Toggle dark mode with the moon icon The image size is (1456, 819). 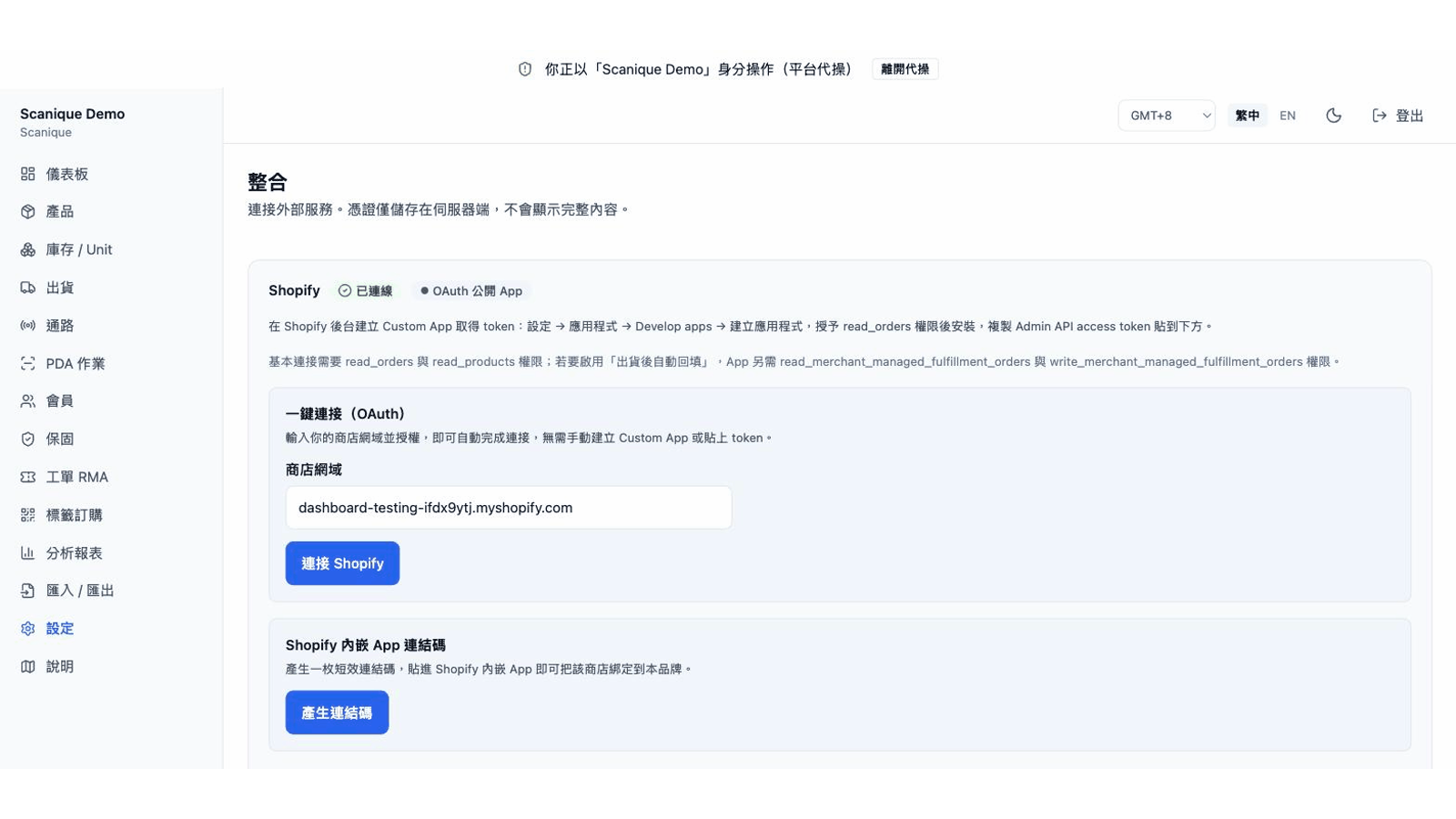point(1334,116)
